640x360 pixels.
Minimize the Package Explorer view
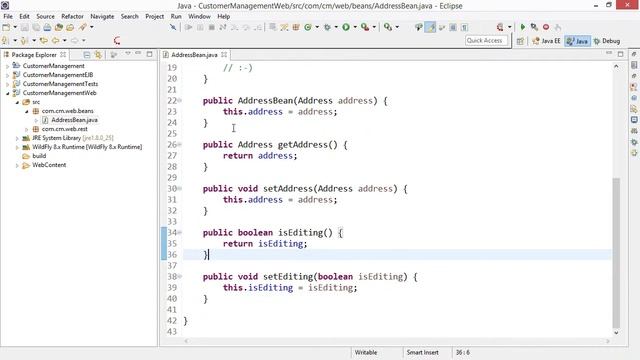pyautogui.click(x=138, y=53)
